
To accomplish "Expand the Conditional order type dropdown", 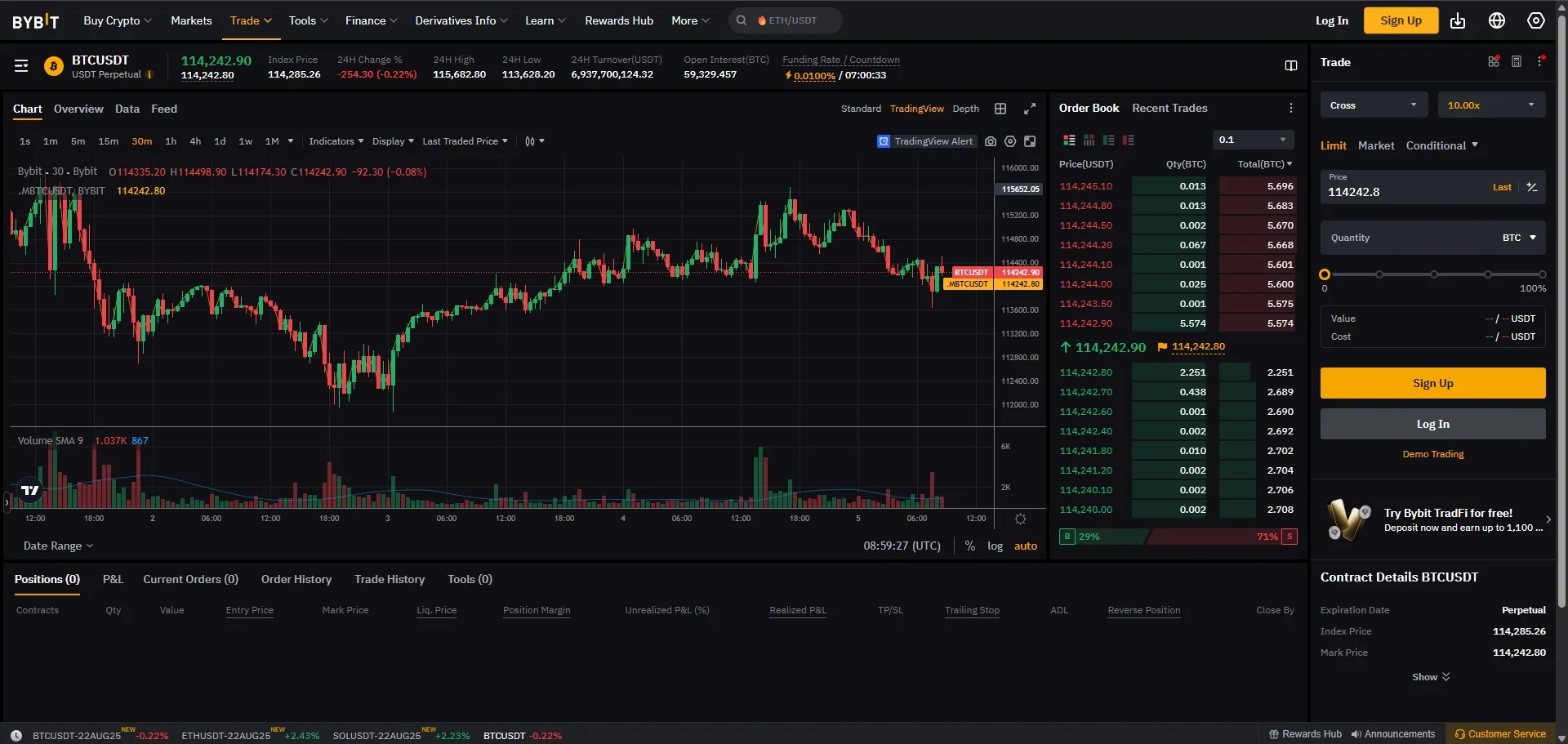I will (1441, 145).
